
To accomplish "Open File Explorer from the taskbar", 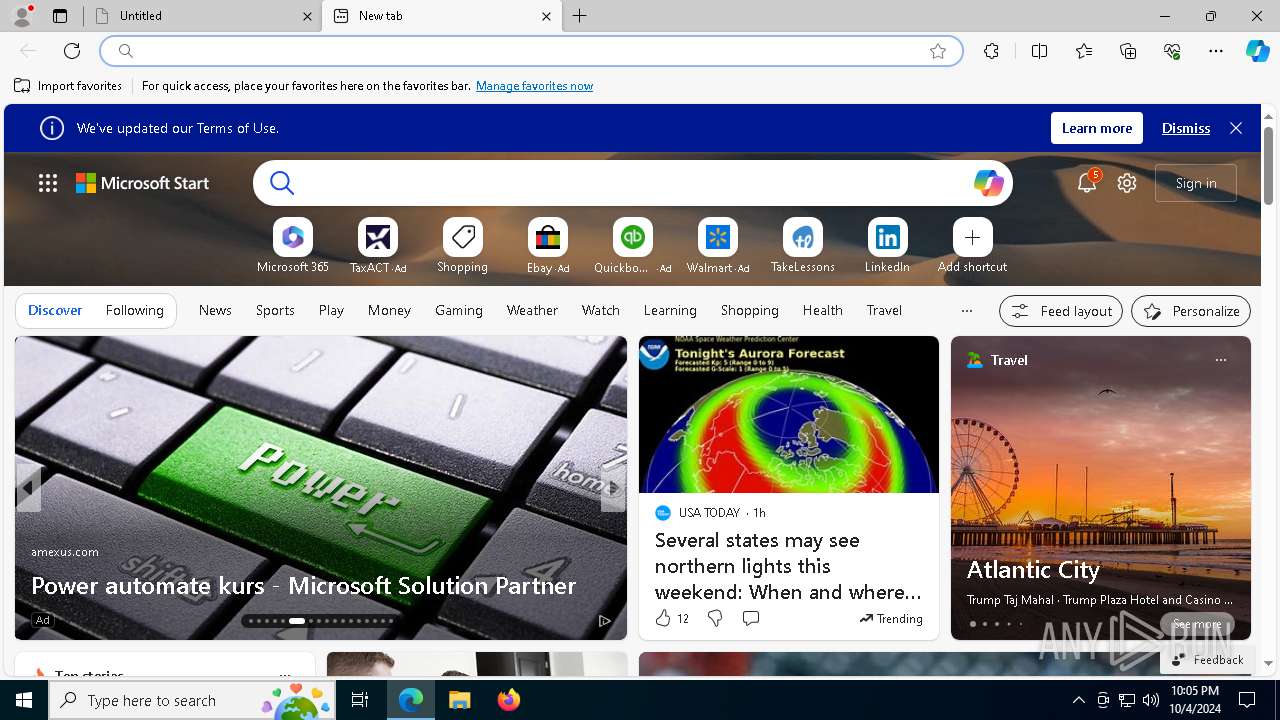I will point(459,700).
